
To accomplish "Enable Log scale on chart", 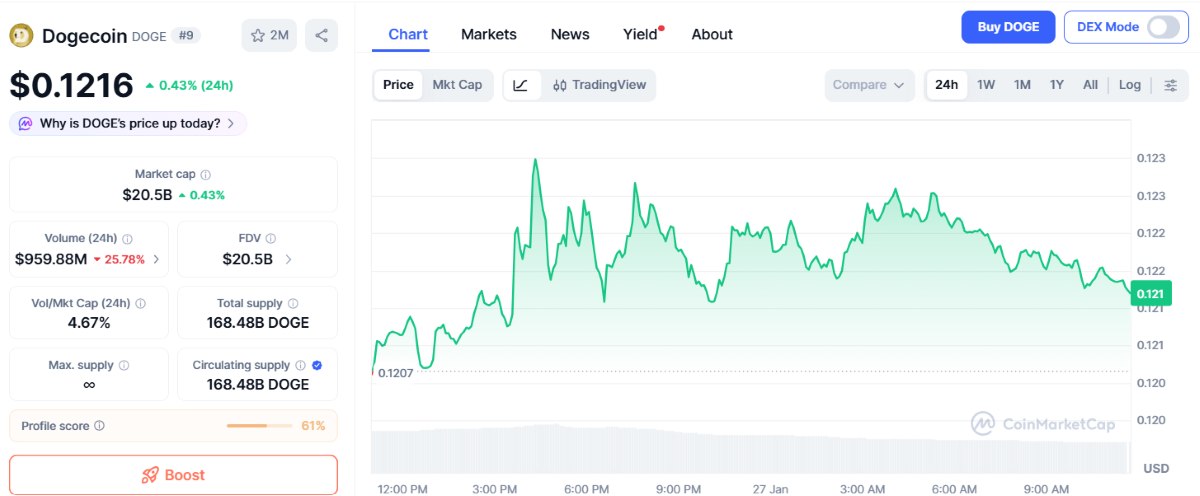I will click(1130, 85).
